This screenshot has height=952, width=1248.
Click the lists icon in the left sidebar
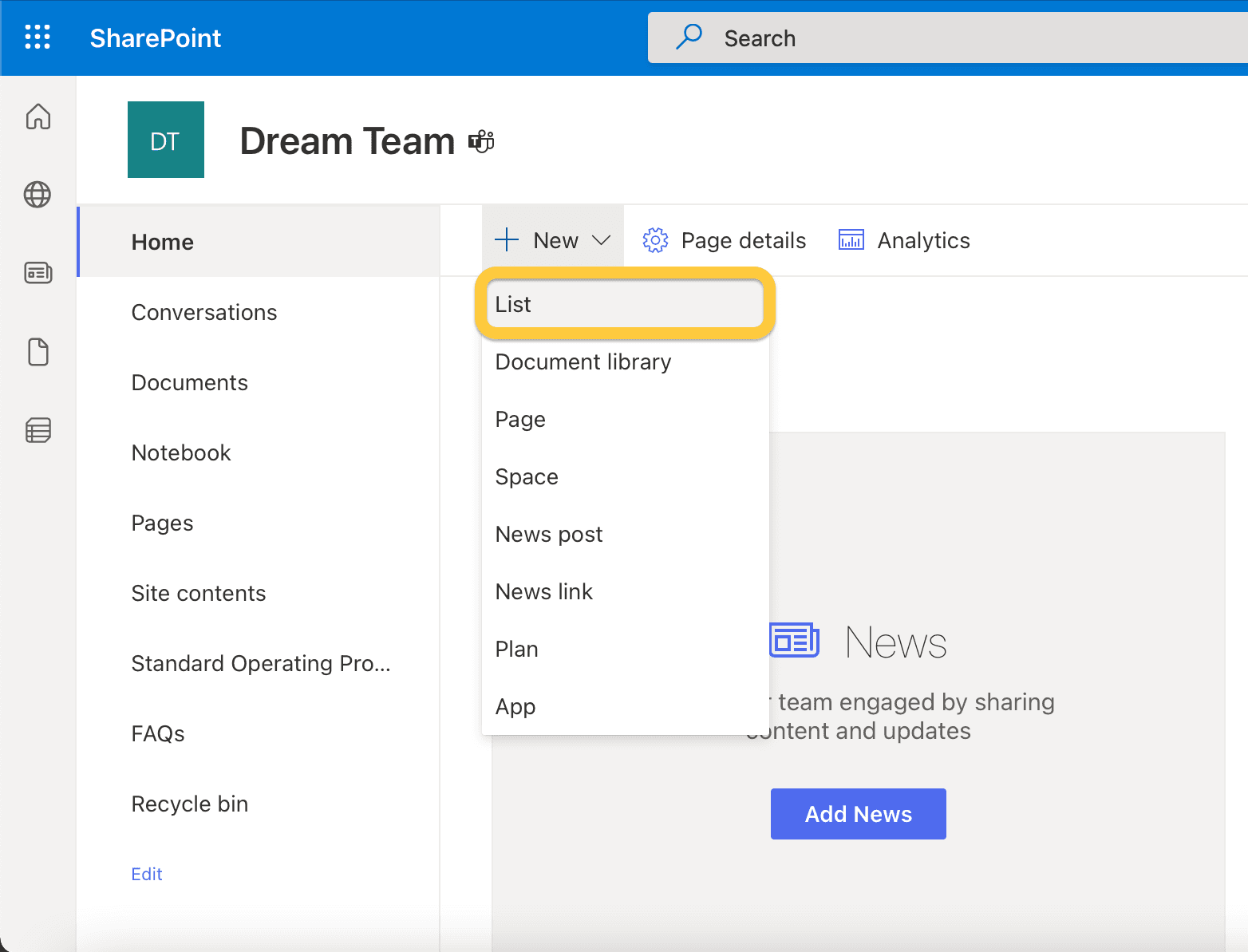pos(38,429)
